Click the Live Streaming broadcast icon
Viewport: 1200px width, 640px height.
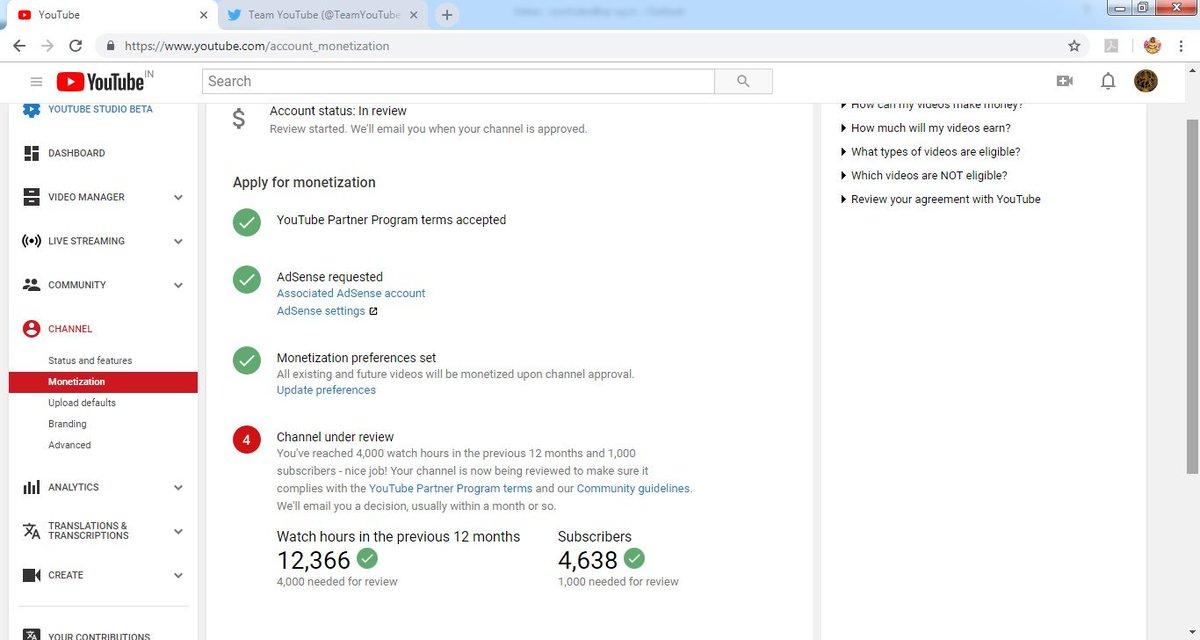click(x=31, y=241)
